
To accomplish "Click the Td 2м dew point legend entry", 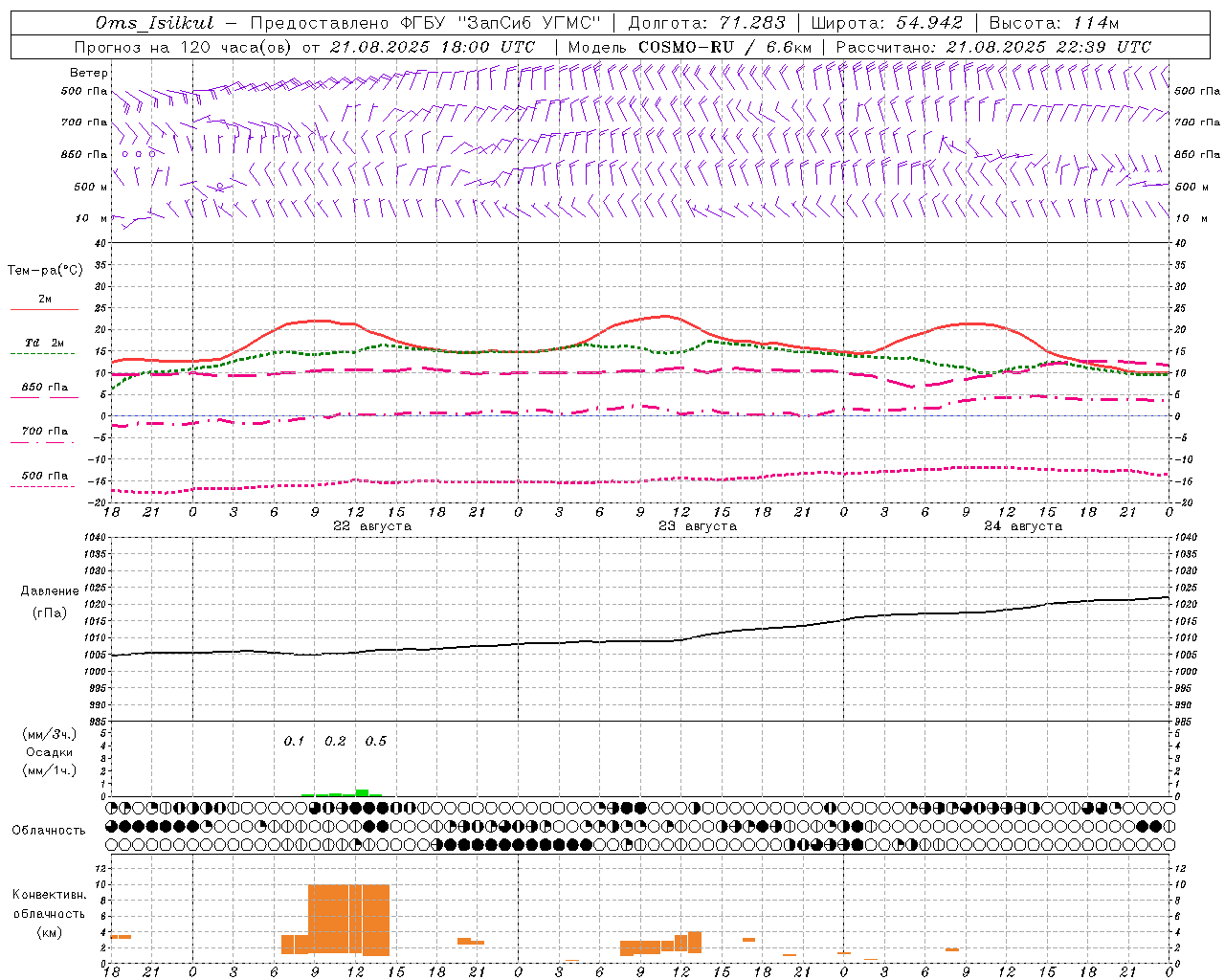I will (x=44, y=343).
